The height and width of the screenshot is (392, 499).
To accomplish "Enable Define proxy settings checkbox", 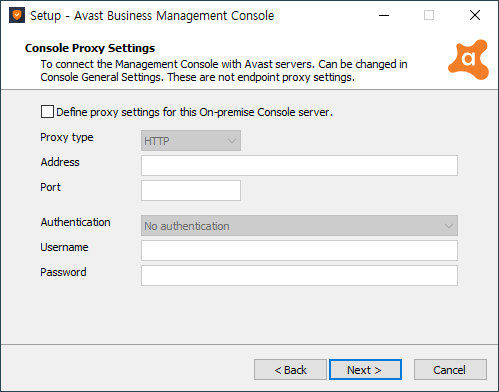I will point(47,112).
